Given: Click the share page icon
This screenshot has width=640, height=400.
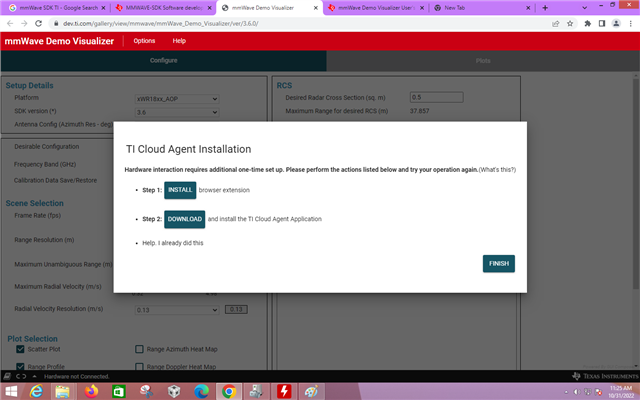Looking at the screenshot, I should pyautogui.click(x=556, y=24).
